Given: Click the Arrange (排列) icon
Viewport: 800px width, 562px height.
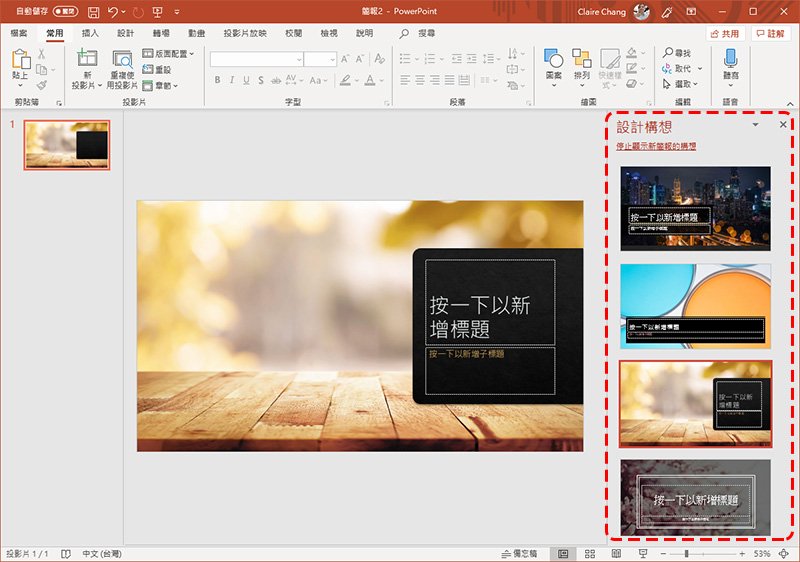Looking at the screenshot, I should tap(581, 59).
